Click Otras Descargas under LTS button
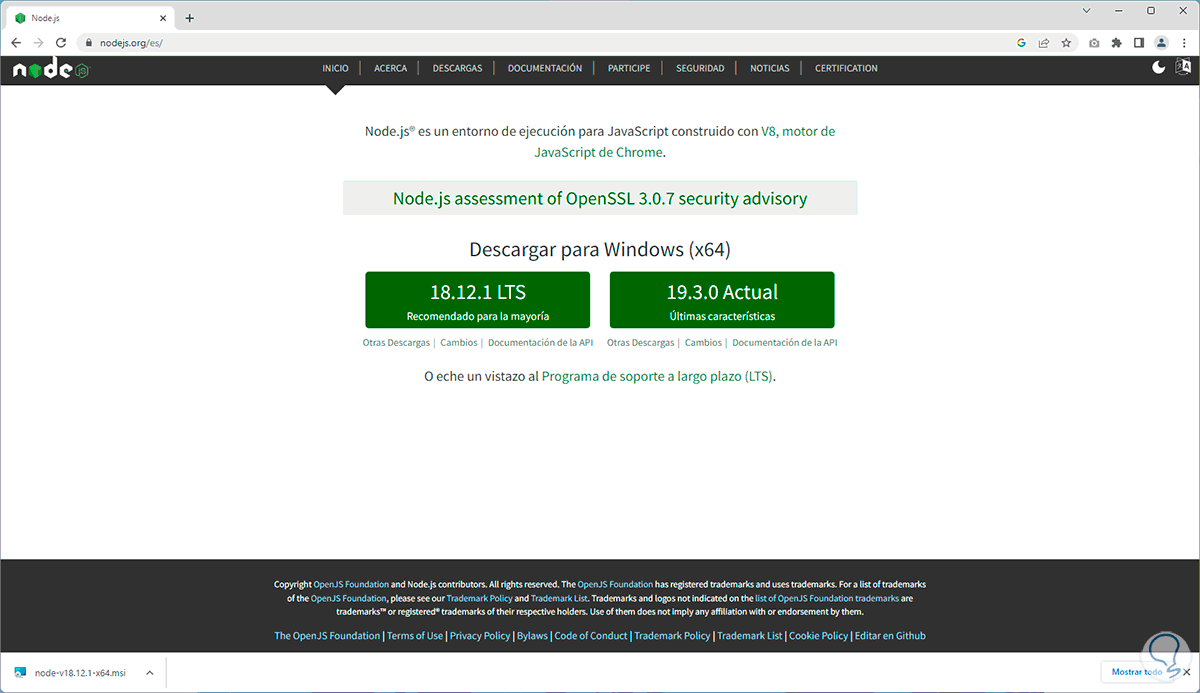This screenshot has height=693, width=1200. 396,342
